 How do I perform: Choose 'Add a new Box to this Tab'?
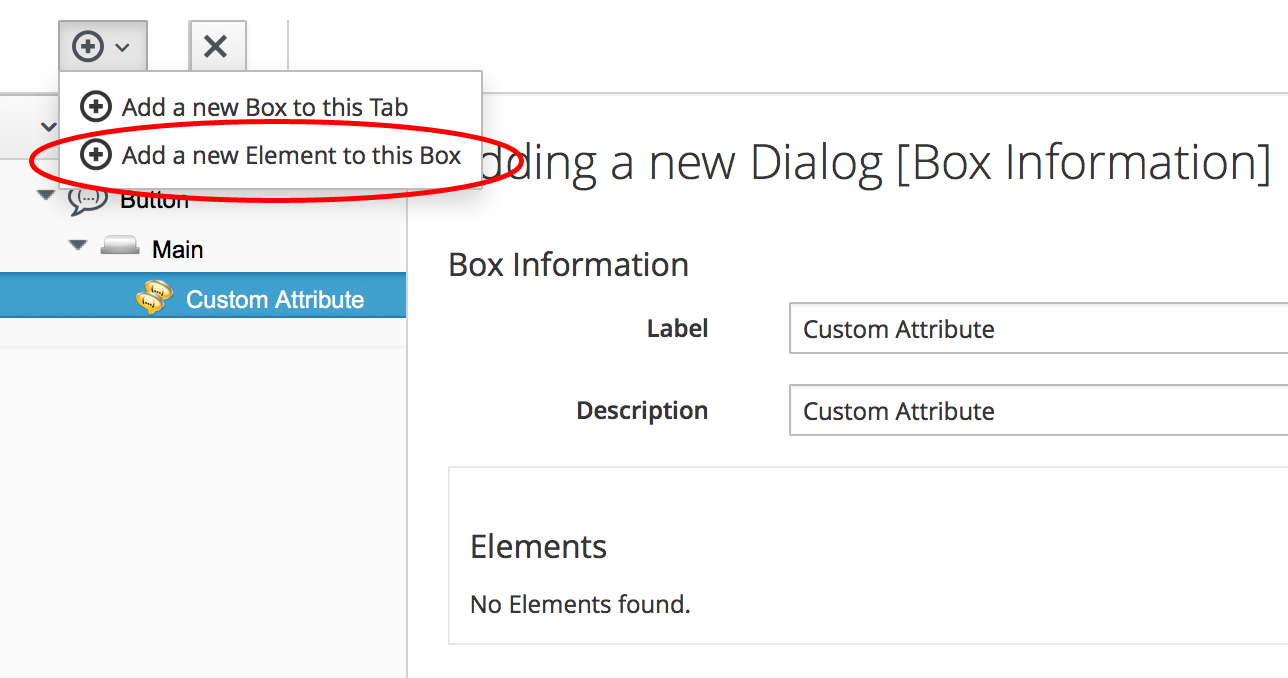(265, 107)
